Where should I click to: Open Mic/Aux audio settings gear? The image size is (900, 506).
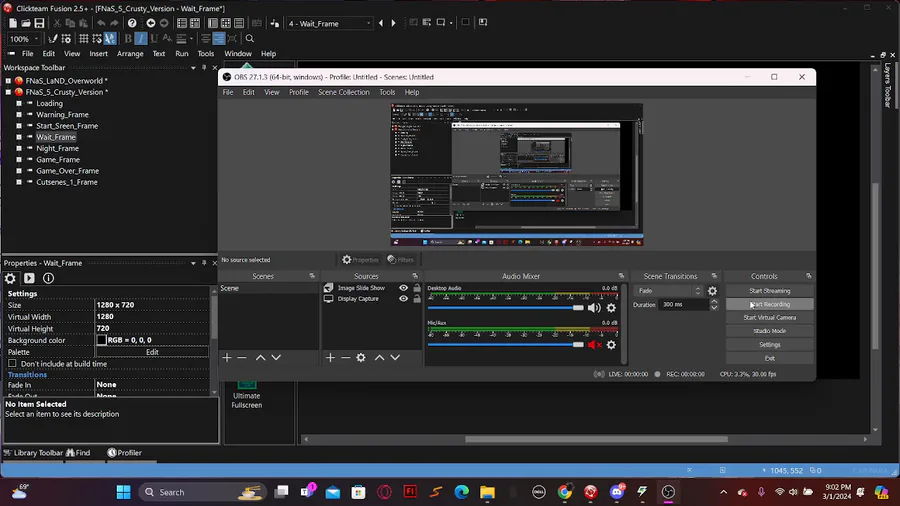[x=611, y=345]
